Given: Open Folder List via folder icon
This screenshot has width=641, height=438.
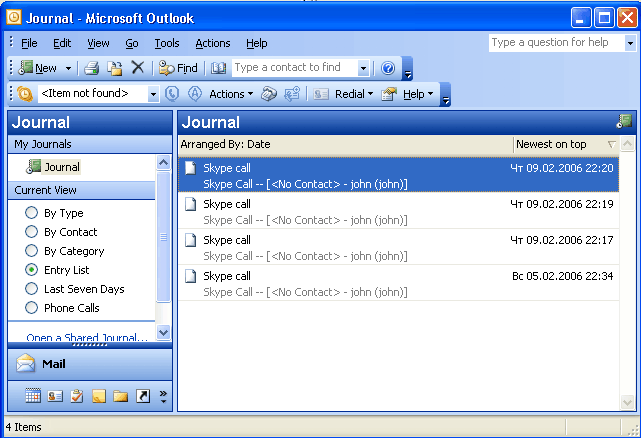Looking at the screenshot, I should [121, 396].
